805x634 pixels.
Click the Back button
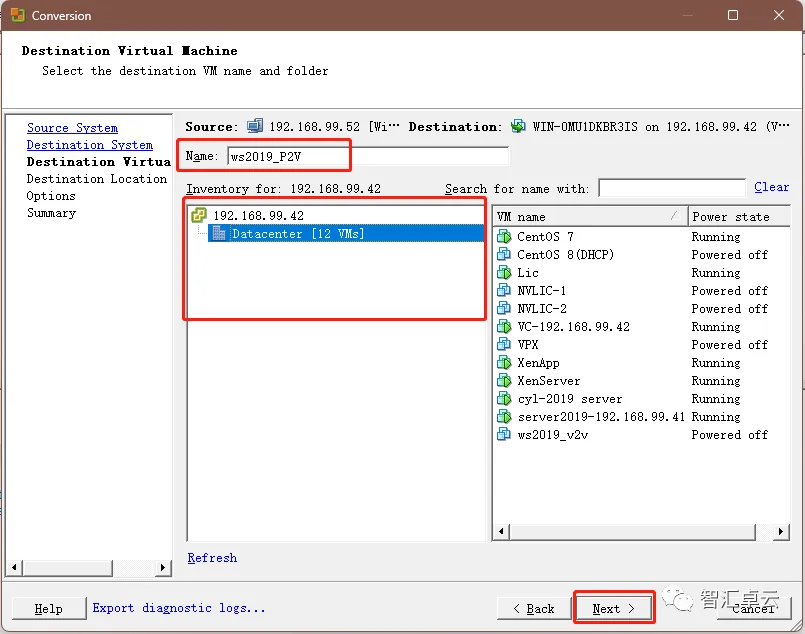[534, 609]
